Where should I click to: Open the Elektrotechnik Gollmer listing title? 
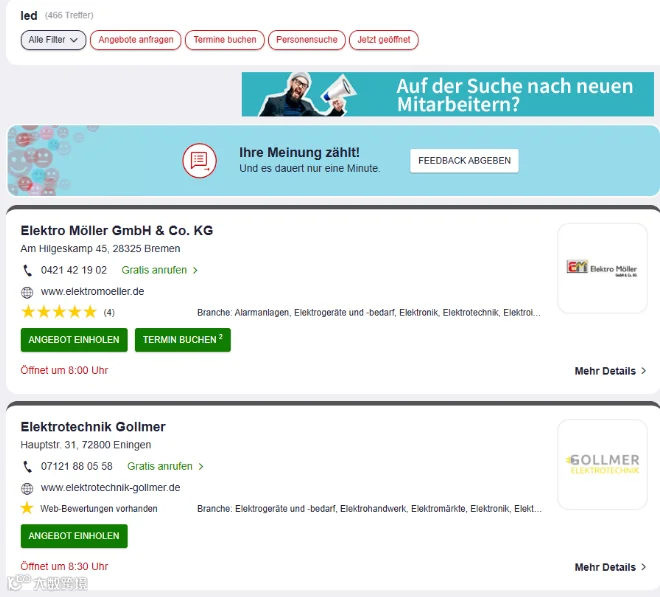(93, 427)
